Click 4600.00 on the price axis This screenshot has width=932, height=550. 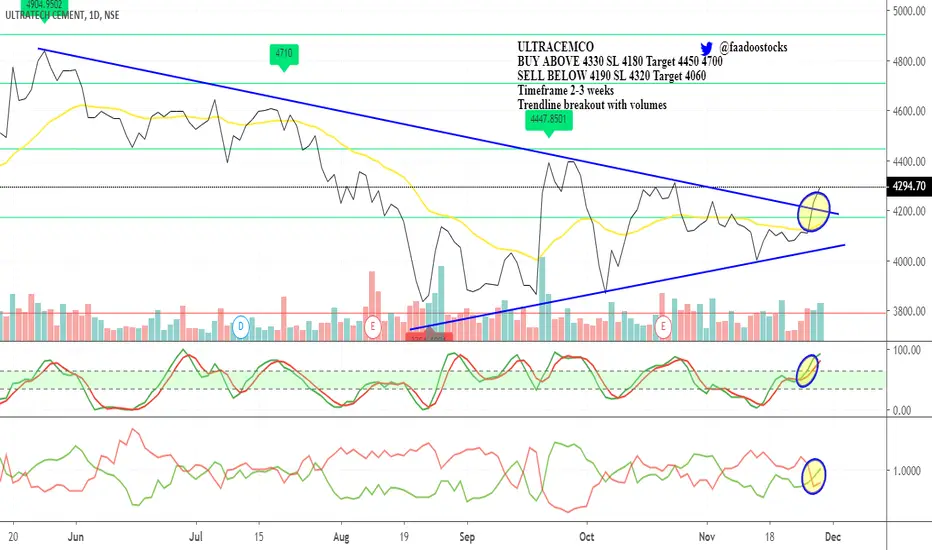pos(909,111)
